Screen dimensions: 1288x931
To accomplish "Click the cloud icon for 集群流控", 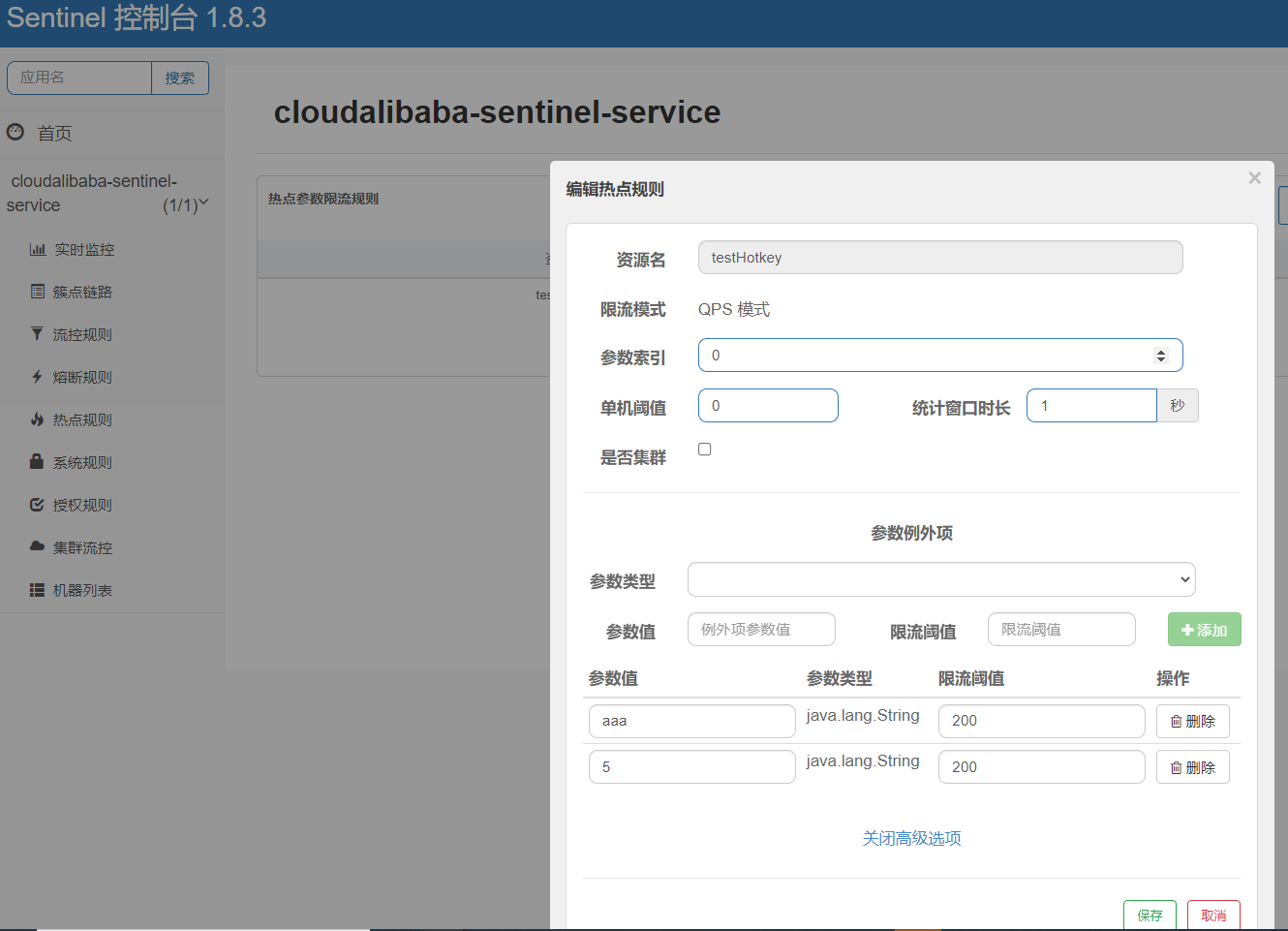I will click(37, 546).
